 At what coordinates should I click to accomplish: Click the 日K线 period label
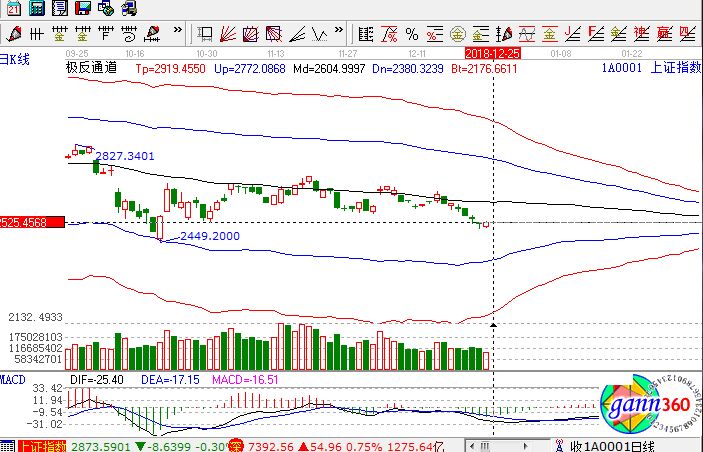[17, 60]
